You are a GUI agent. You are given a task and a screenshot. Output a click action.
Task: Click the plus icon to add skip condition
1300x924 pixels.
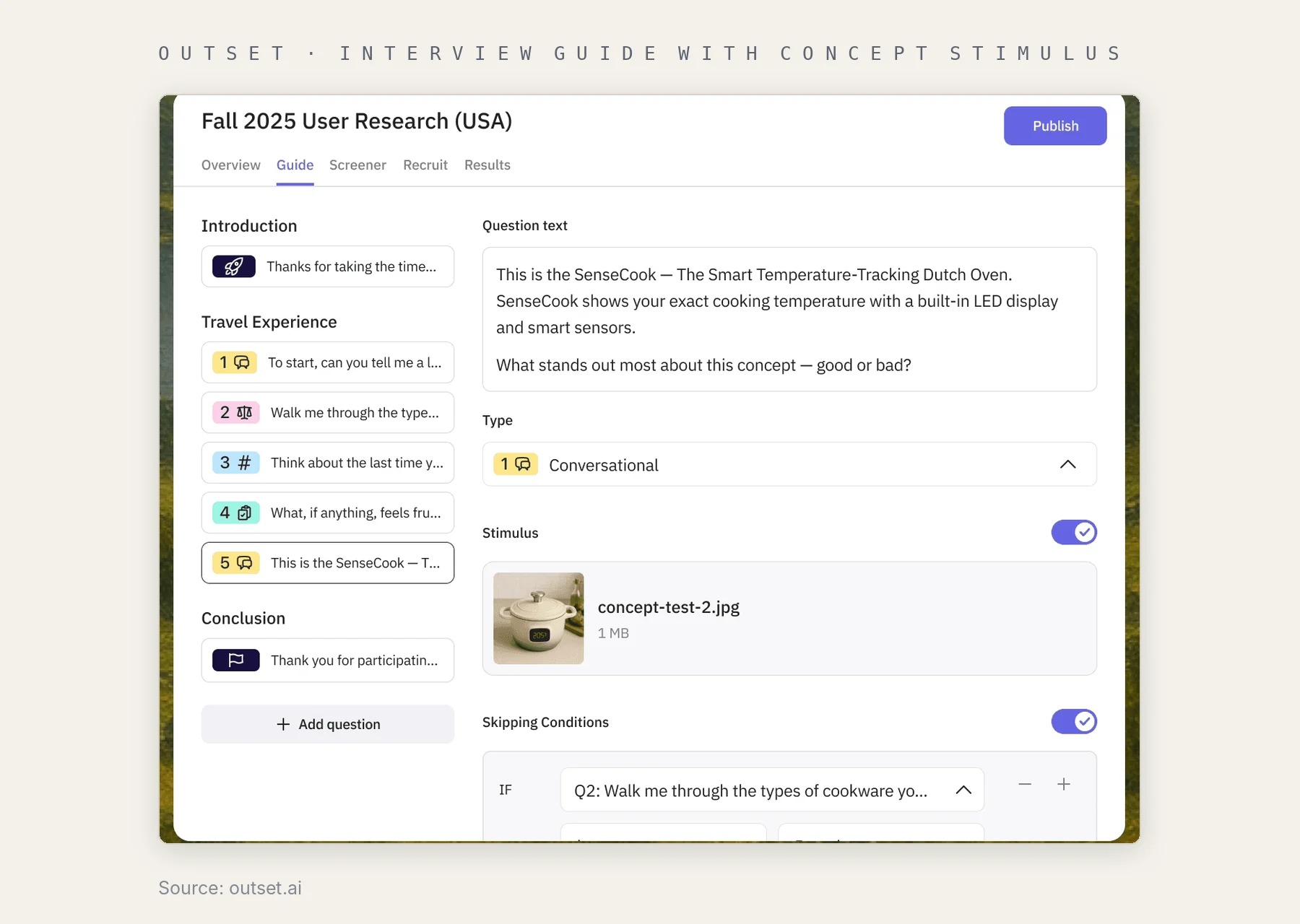[x=1064, y=784]
